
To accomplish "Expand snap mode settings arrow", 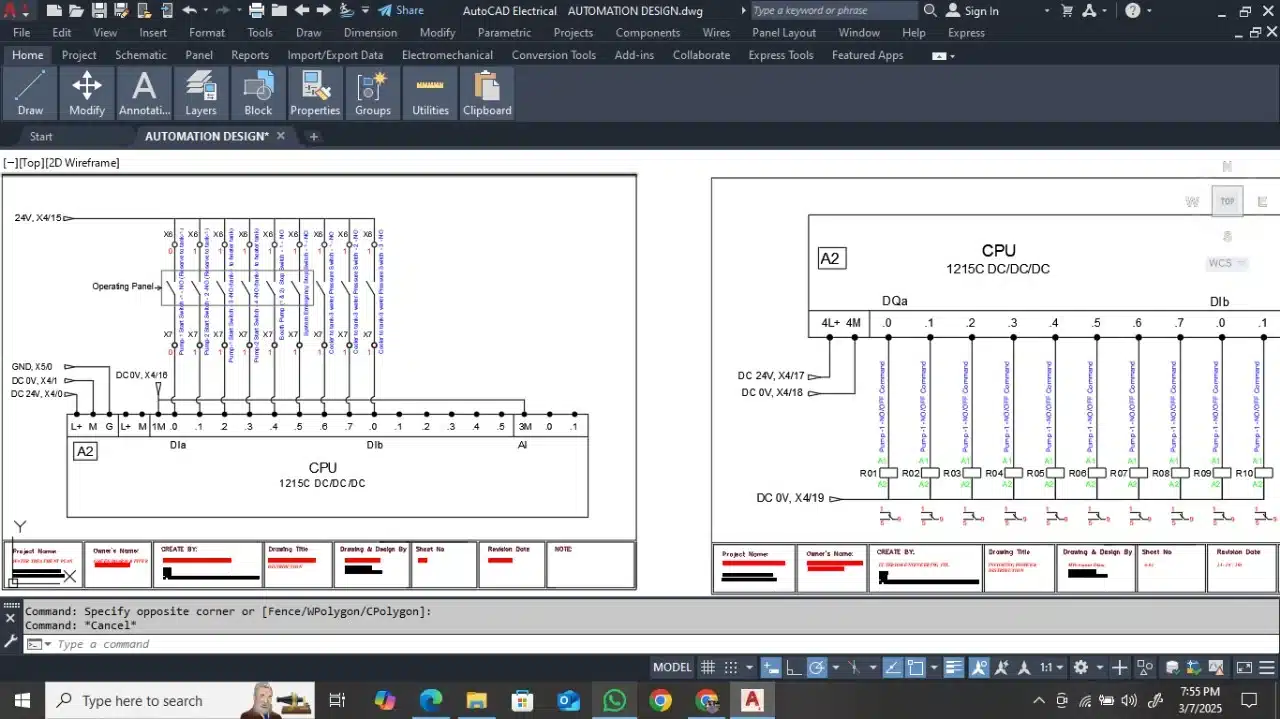I will pyautogui.click(x=748, y=667).
